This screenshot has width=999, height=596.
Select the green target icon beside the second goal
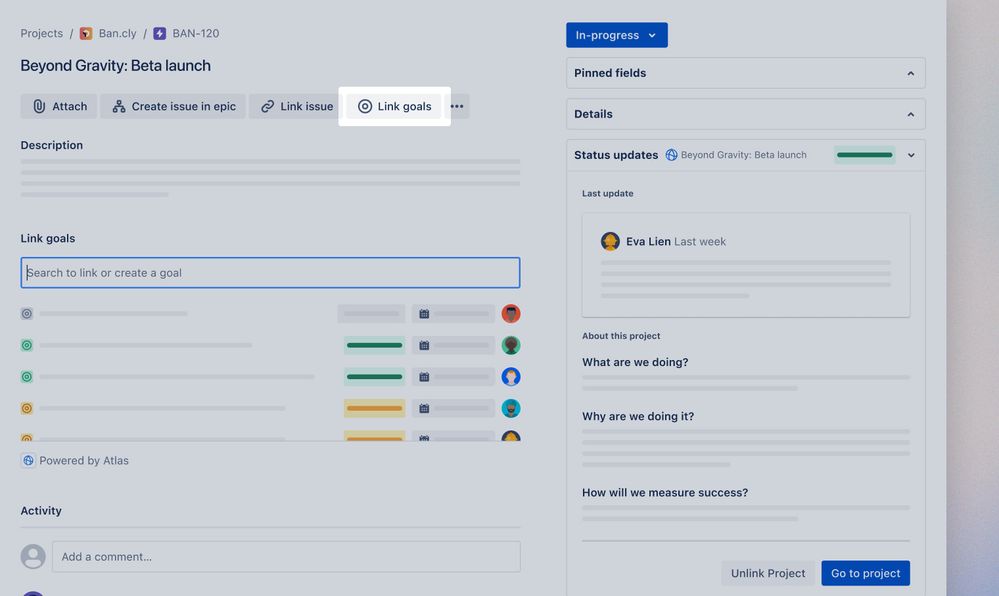25,344
